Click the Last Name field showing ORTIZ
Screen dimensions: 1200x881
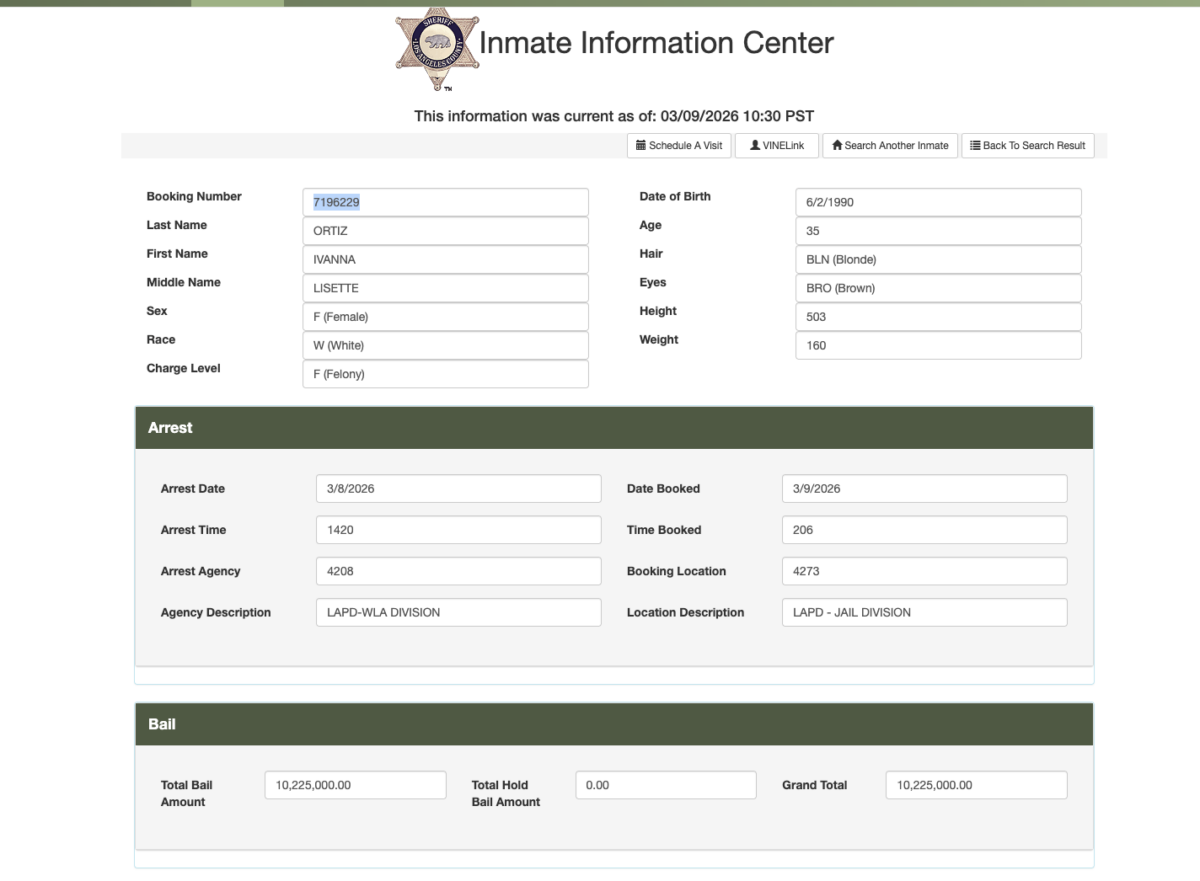click(445, 231)
